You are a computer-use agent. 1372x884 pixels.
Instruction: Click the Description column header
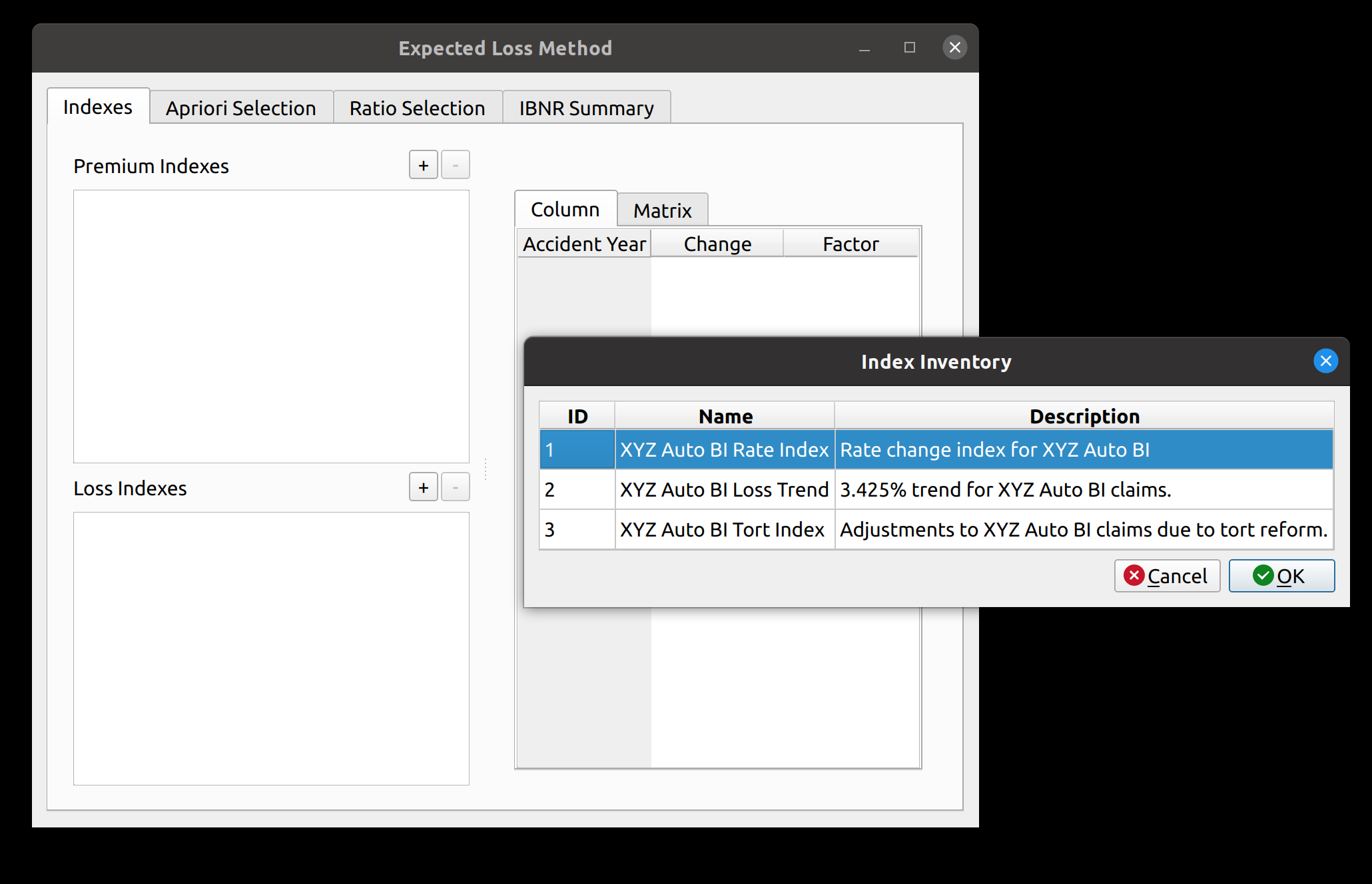[1084, 416]
